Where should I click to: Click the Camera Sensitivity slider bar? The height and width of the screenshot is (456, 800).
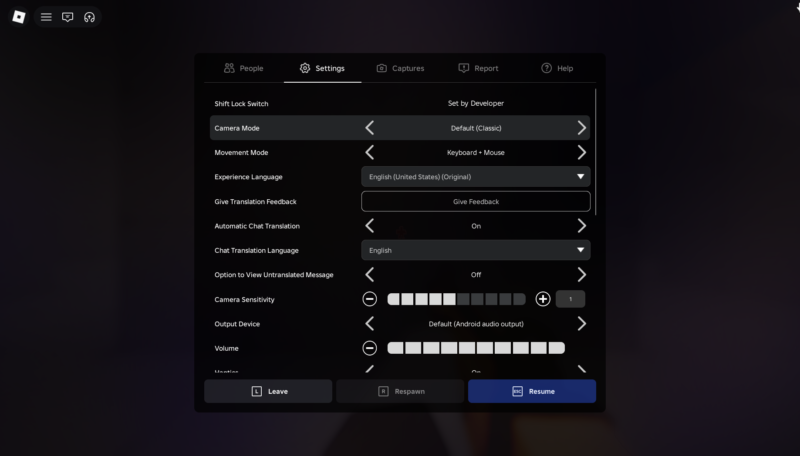pyautogui.click(x=456, y=299)
